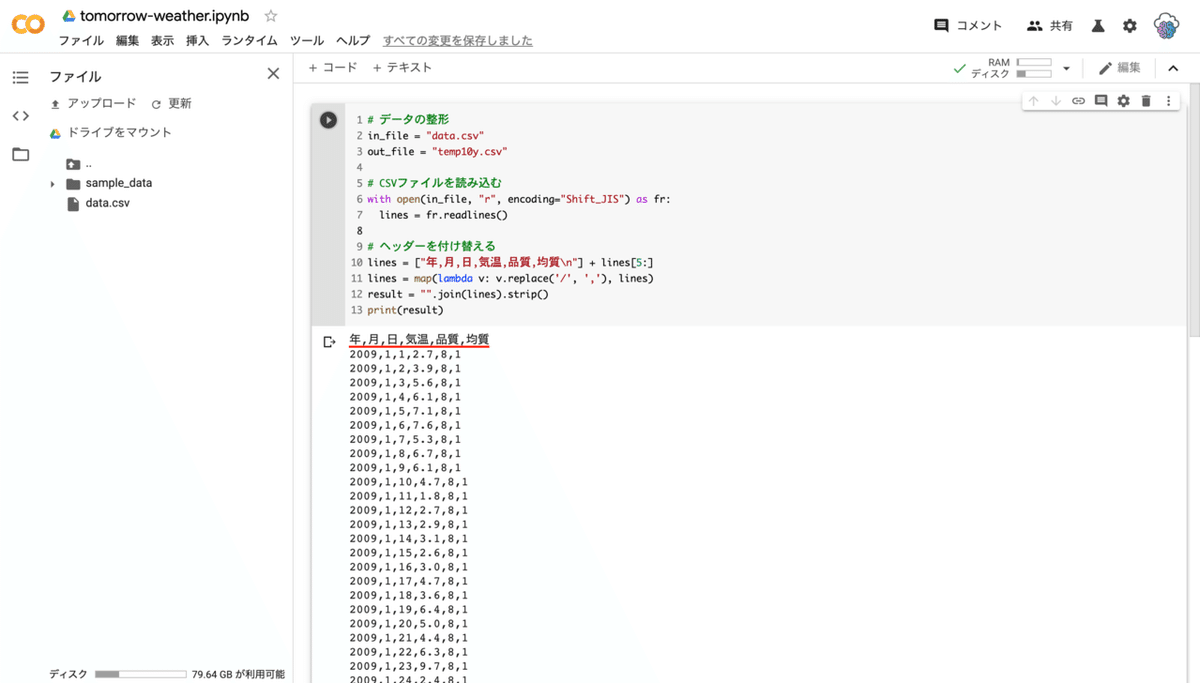Copy link to cell icon

(x=1078, y=101)
